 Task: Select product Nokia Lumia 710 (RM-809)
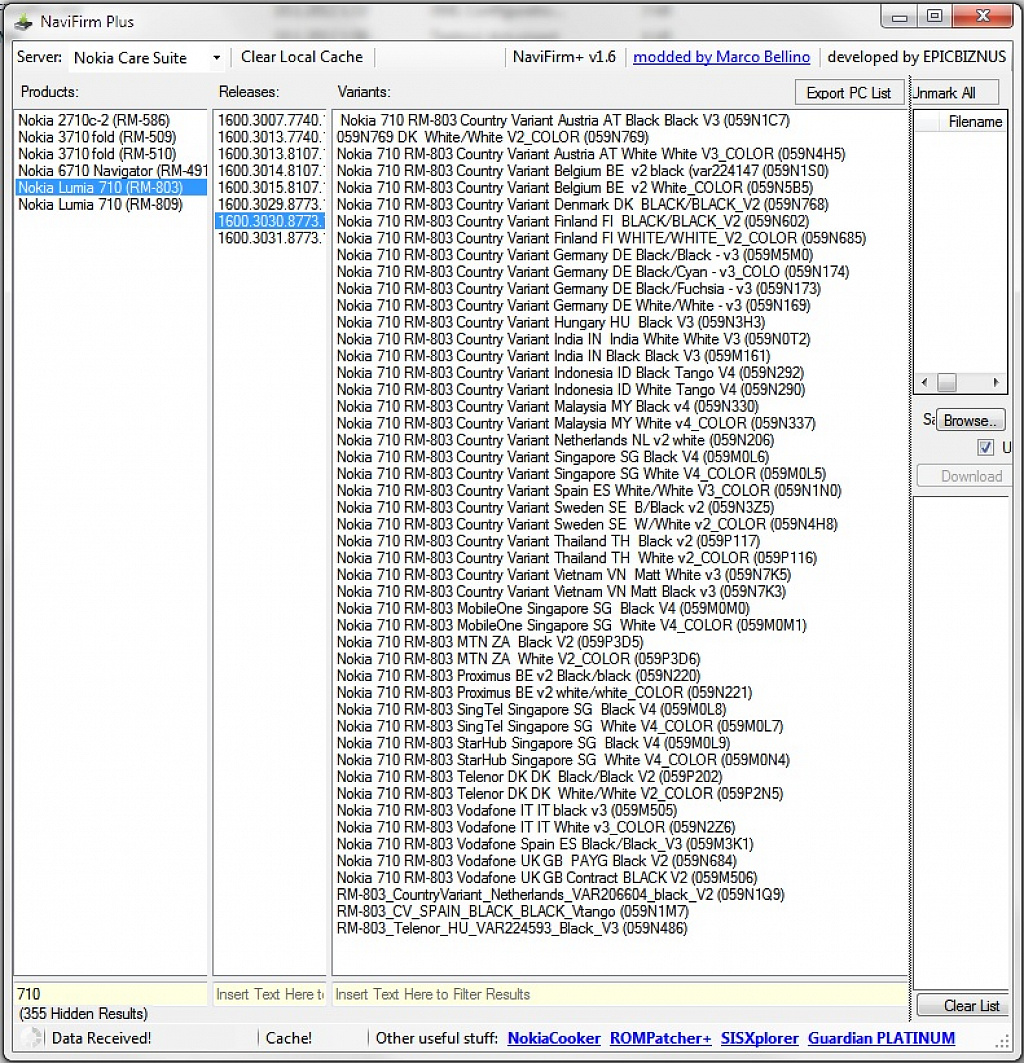point(100,205)
